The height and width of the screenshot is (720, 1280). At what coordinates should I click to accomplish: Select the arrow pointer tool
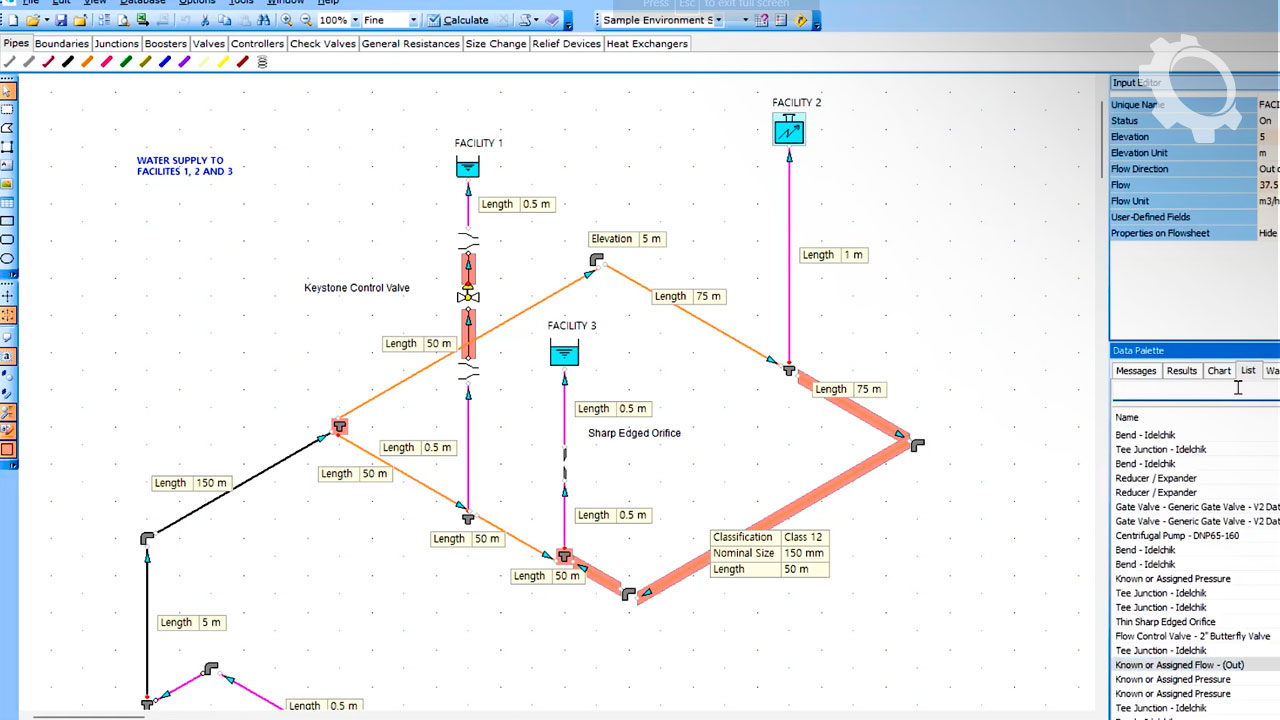pyautogui.click(x=7, y=91)
